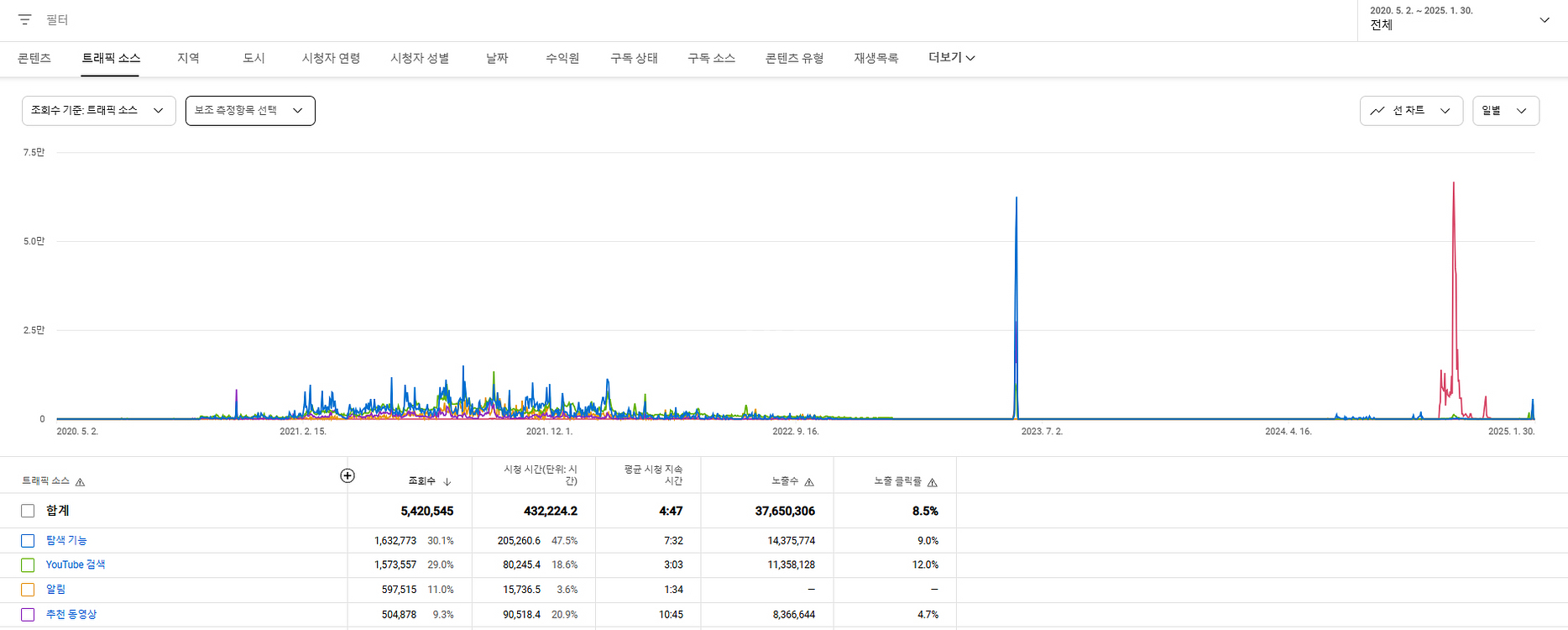
Task: Click the 2021. 12. 1. axis date label
Action: click(x=549, y=431)
